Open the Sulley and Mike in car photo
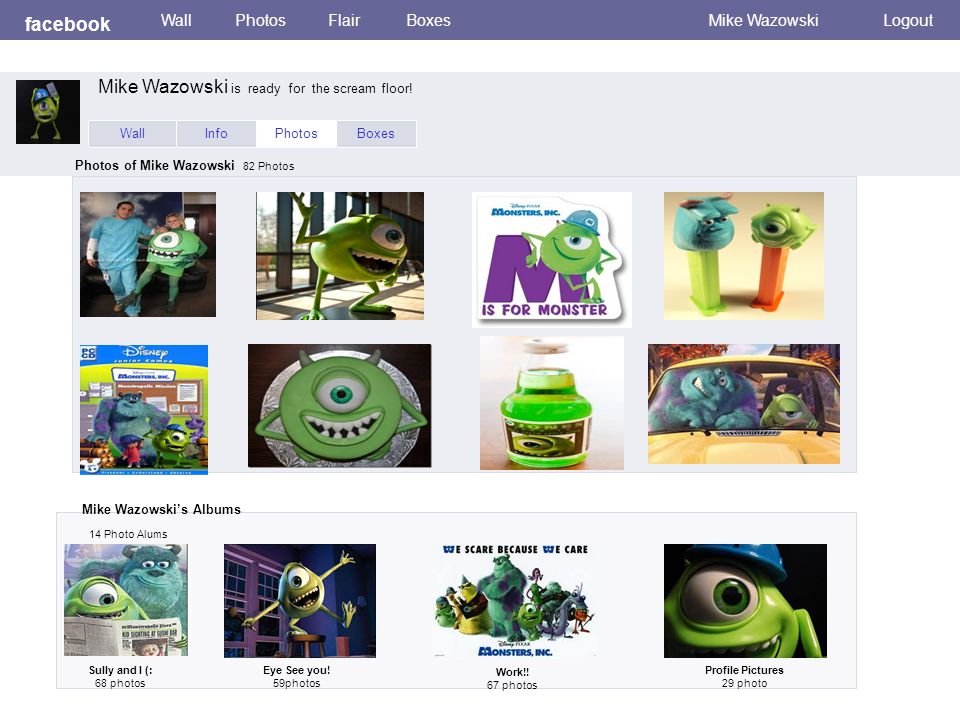960x720 pixels. [744, 403]
